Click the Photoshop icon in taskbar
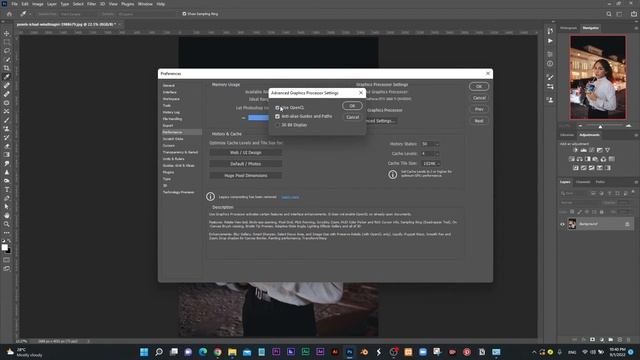640x360 pixels. [349, 352]
